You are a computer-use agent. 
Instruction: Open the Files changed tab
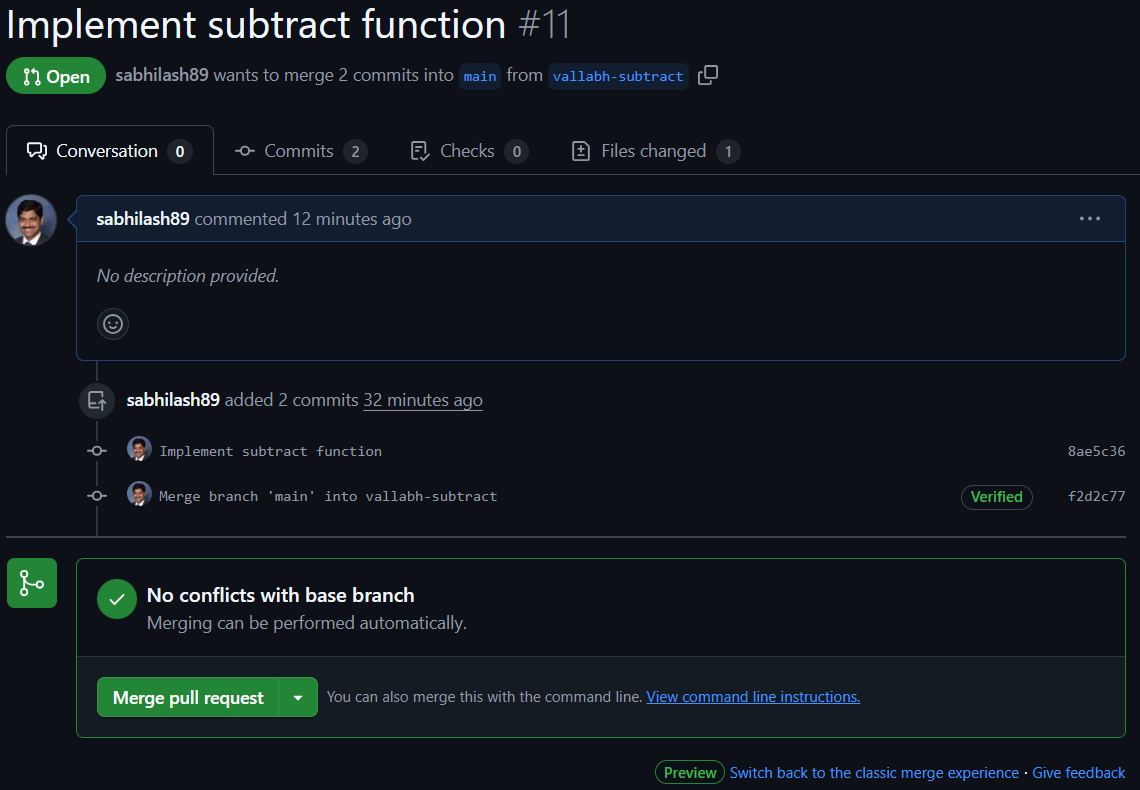click(x=654, y=151)
